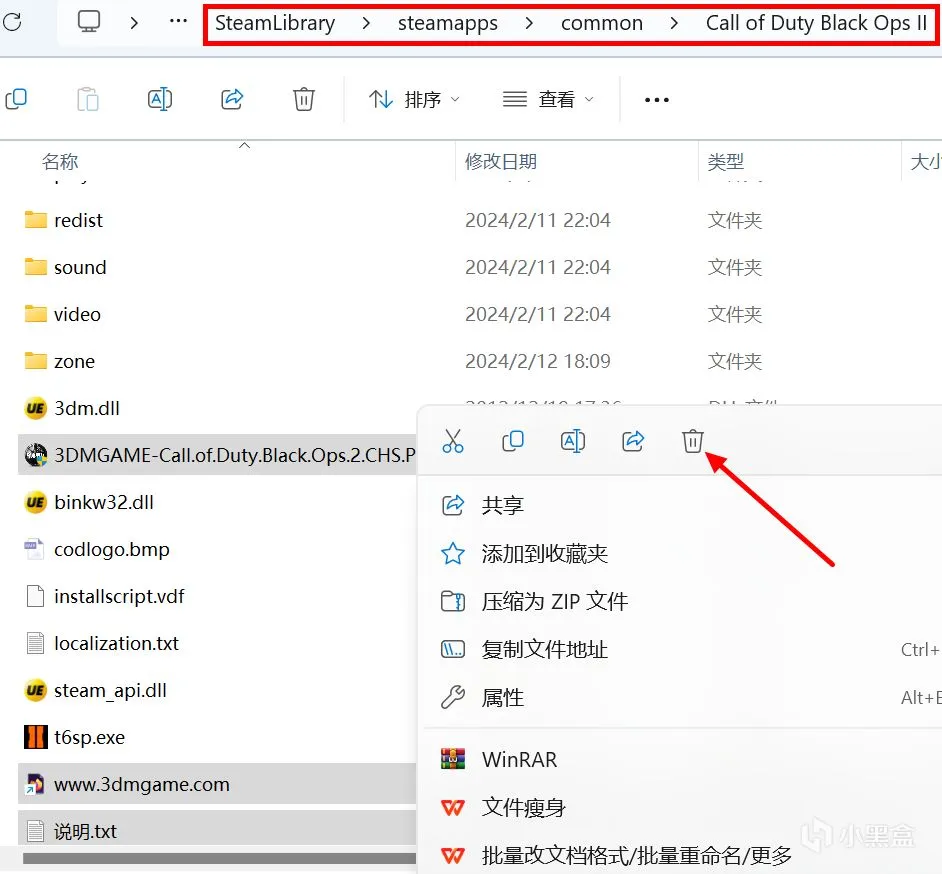Select Call of Duty Black Ops II breadcrumb

coord(816,23)
